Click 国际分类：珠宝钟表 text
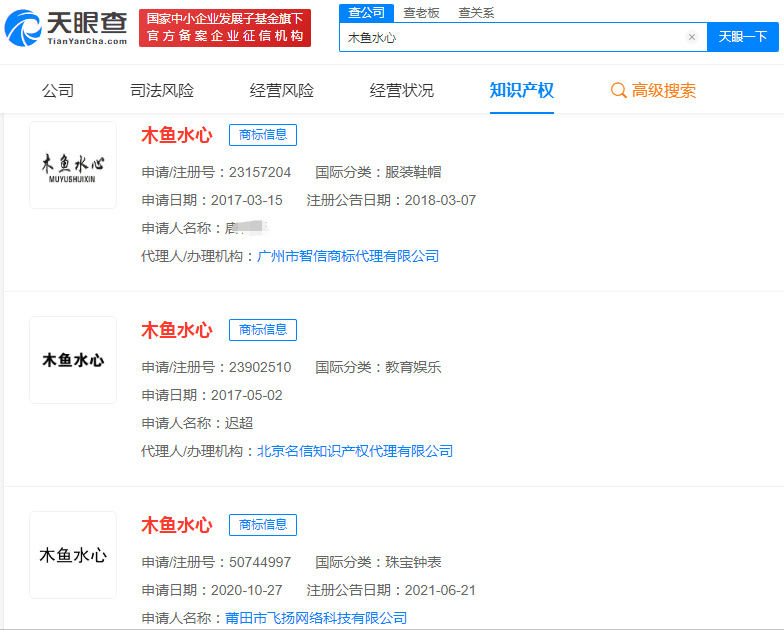The image size is (784, 630). [x=378, y=562]
